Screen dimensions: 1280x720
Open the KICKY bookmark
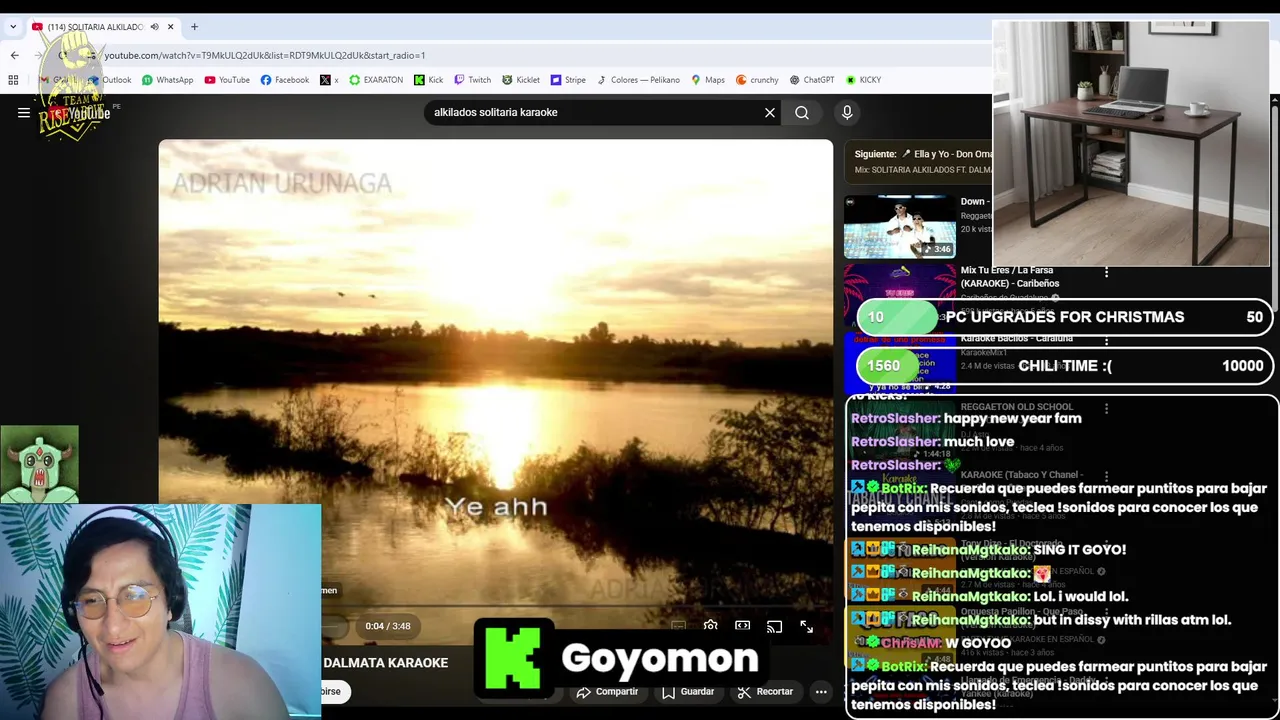tap(863, 80)
